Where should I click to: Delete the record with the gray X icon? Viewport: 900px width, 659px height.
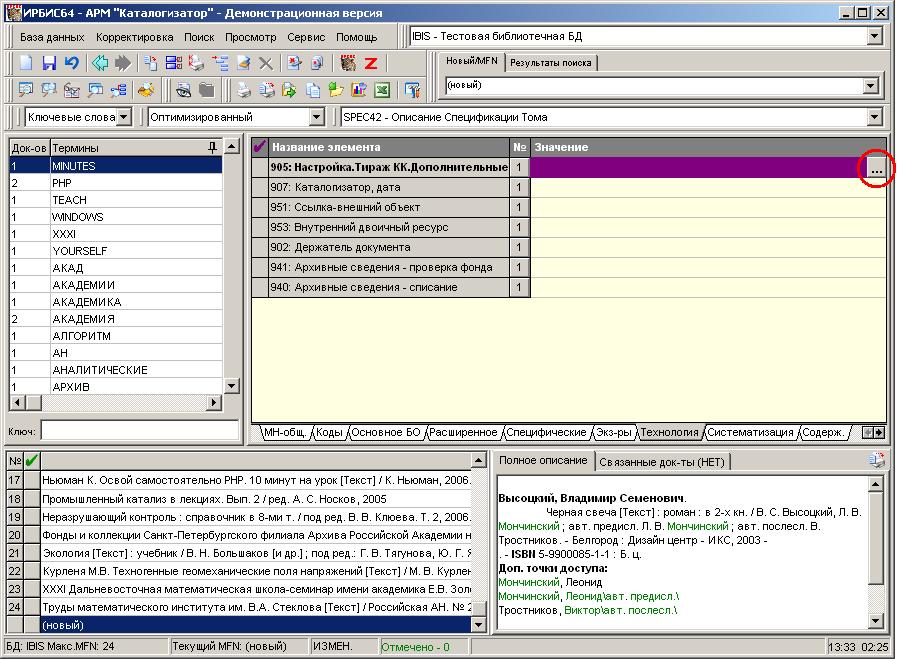[266, 63]
